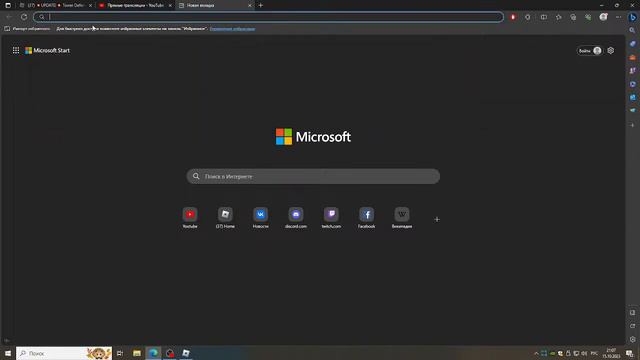Open page settings gear near sign-in
The image size is (640, 360).
click(x=611, y=51)
